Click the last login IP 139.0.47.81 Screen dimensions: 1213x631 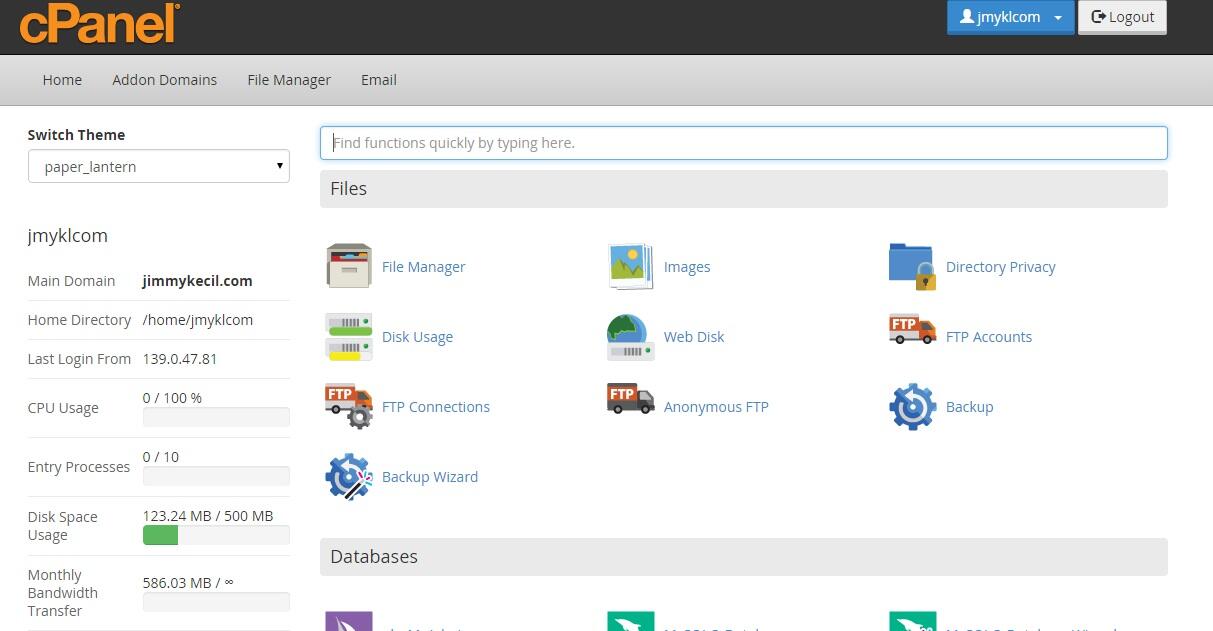[x=180, y=359]
